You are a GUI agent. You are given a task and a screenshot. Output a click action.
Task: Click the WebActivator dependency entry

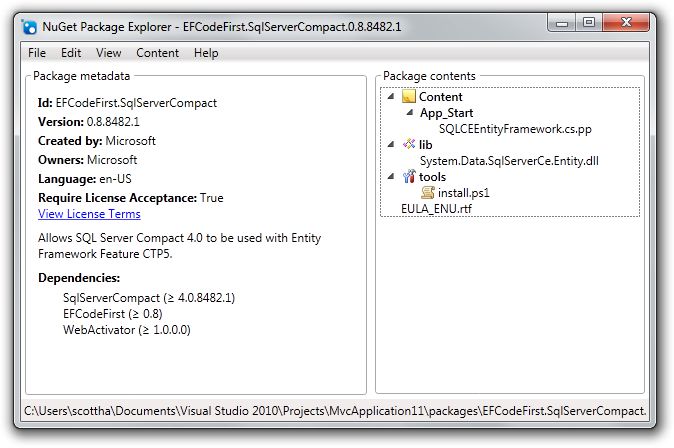(x=127, y=330)
